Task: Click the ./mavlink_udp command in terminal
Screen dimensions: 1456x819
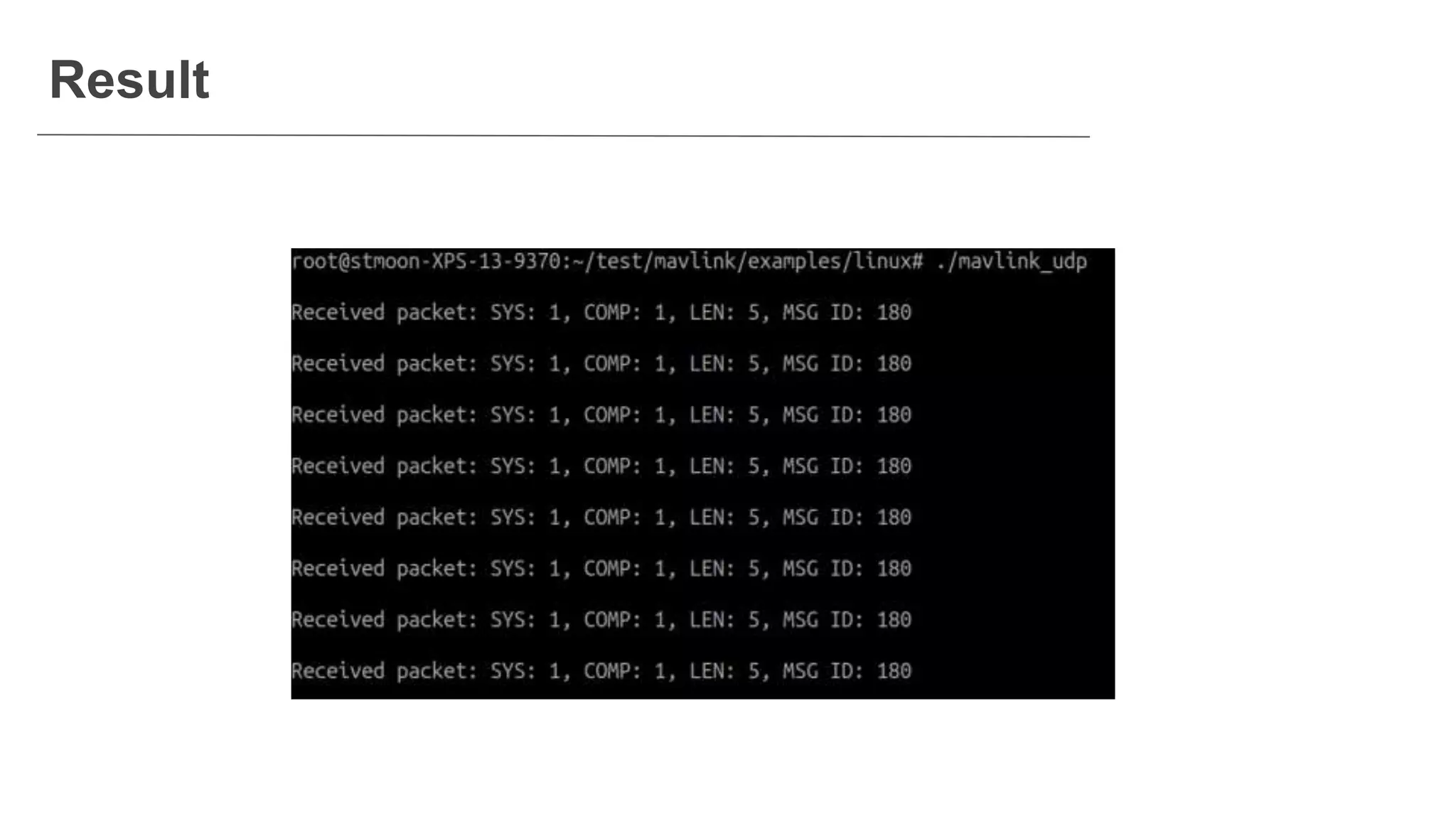Action: 1011,262
